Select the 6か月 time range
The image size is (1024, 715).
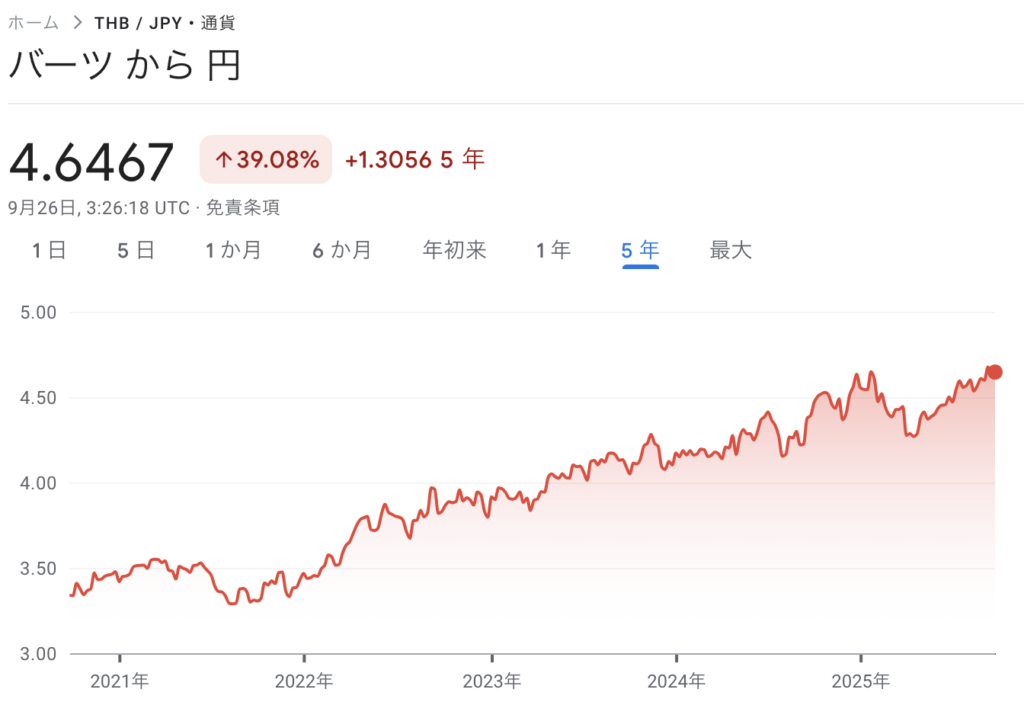(343, 251)
